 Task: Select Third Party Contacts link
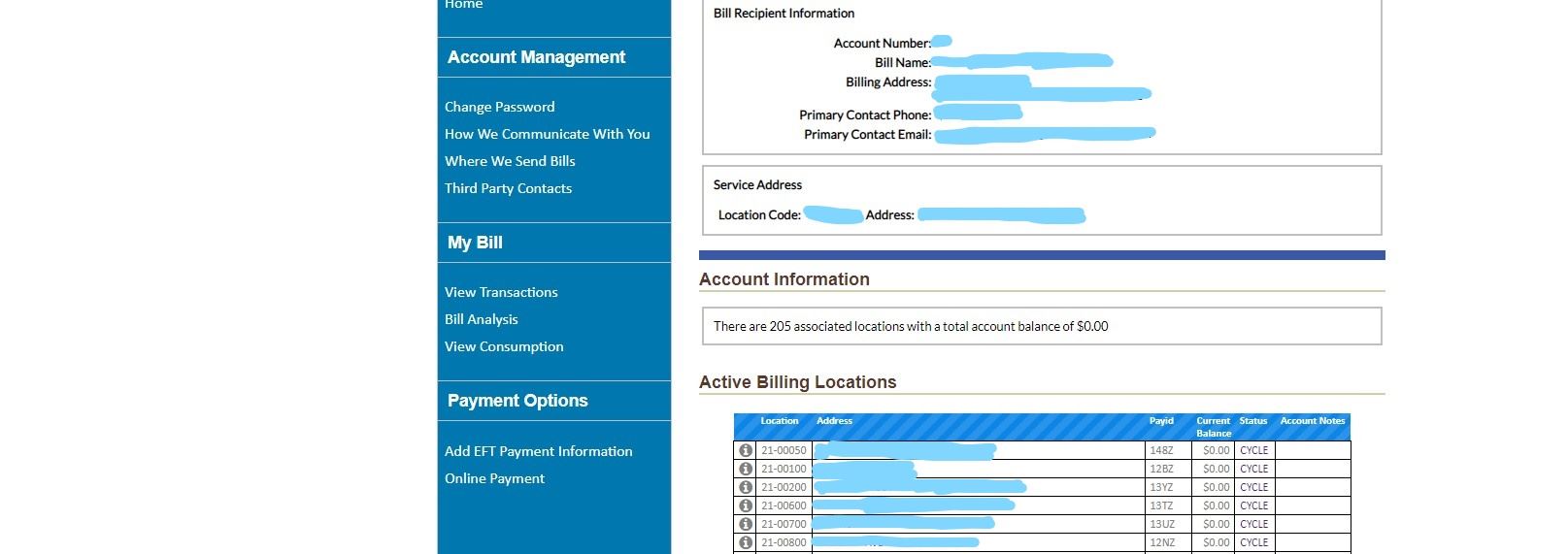click(508, 188)
